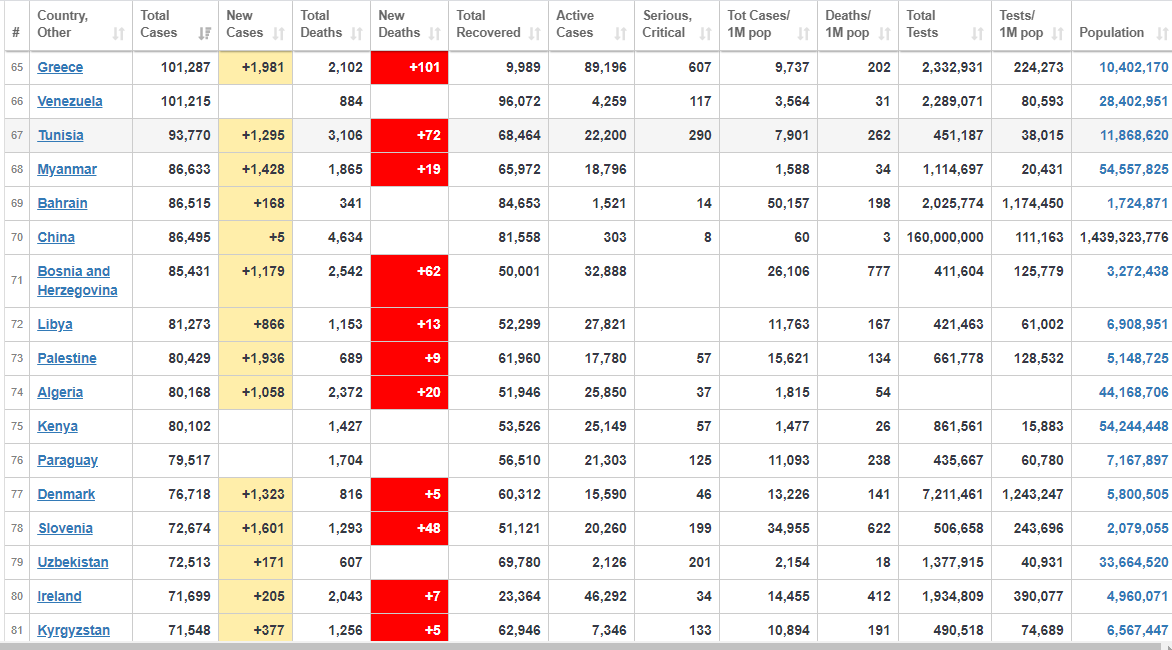Open Ireland population 4,960,071
The height and width of the screenshot is (650, 1172).
click(x=1138, y=596)
